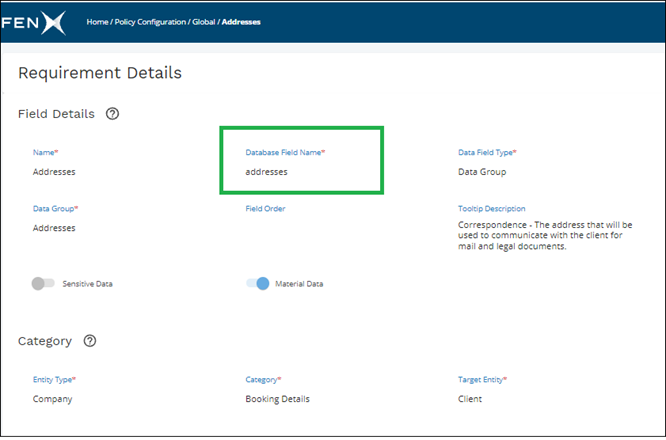Open the Field Details help icon
The width and height of the screenshot is (666, 440).
112,114
